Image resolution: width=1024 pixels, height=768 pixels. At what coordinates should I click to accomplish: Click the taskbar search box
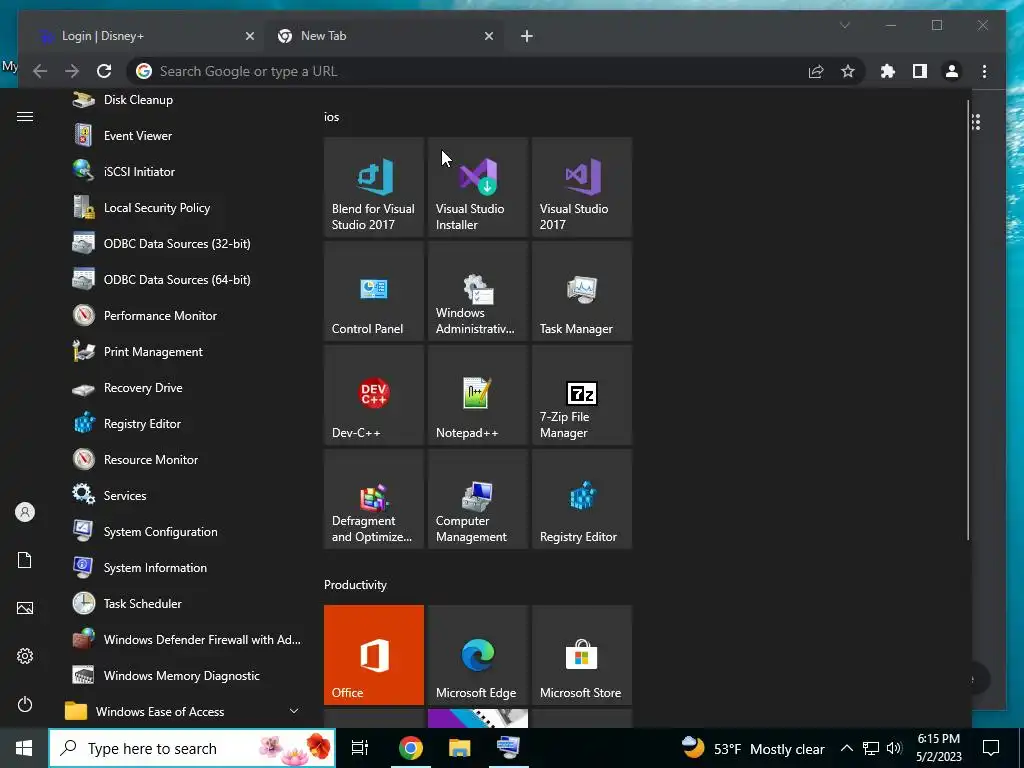coord(192,748)
